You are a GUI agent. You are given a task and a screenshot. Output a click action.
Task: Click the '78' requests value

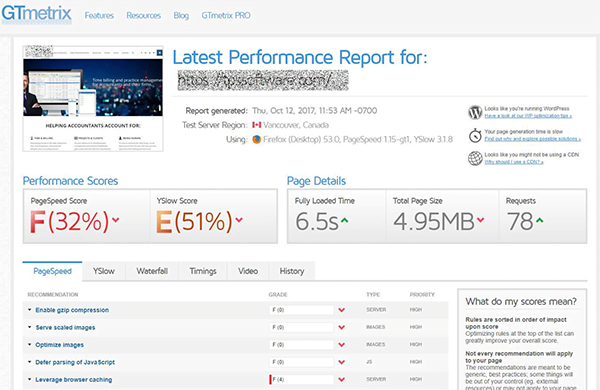(x=520, y=222)
